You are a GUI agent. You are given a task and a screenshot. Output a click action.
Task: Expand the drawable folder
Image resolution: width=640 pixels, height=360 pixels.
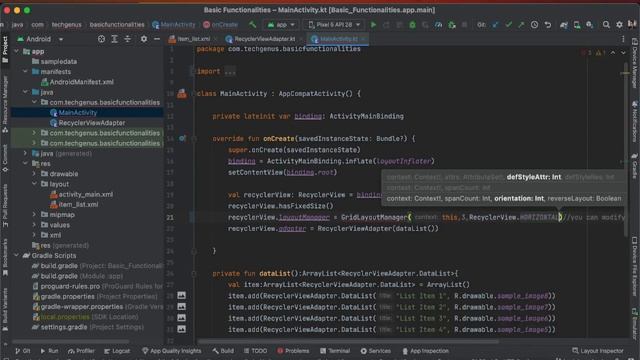[x=34, y=174]
